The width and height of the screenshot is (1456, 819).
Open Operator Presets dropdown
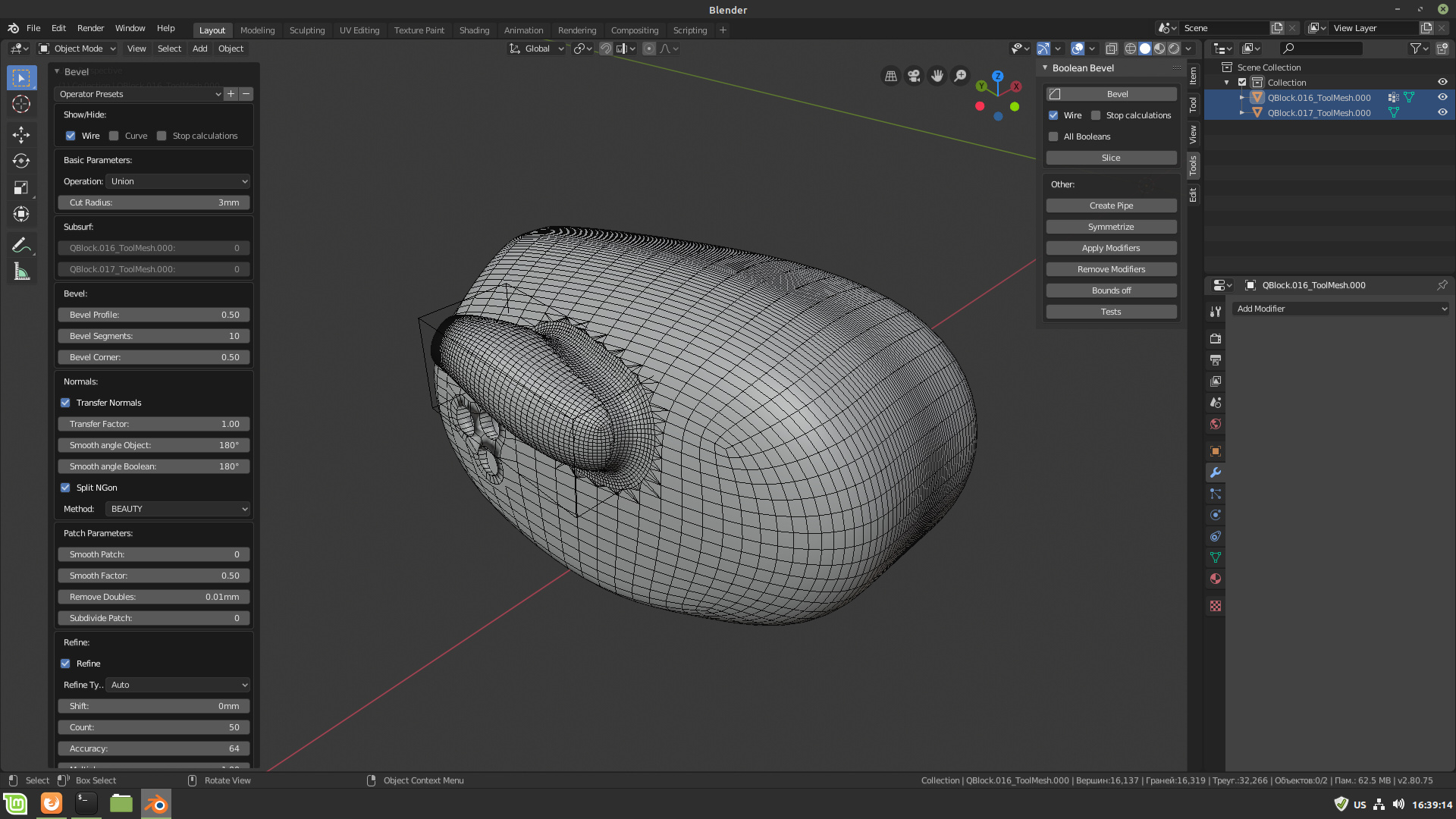(140, 94)
